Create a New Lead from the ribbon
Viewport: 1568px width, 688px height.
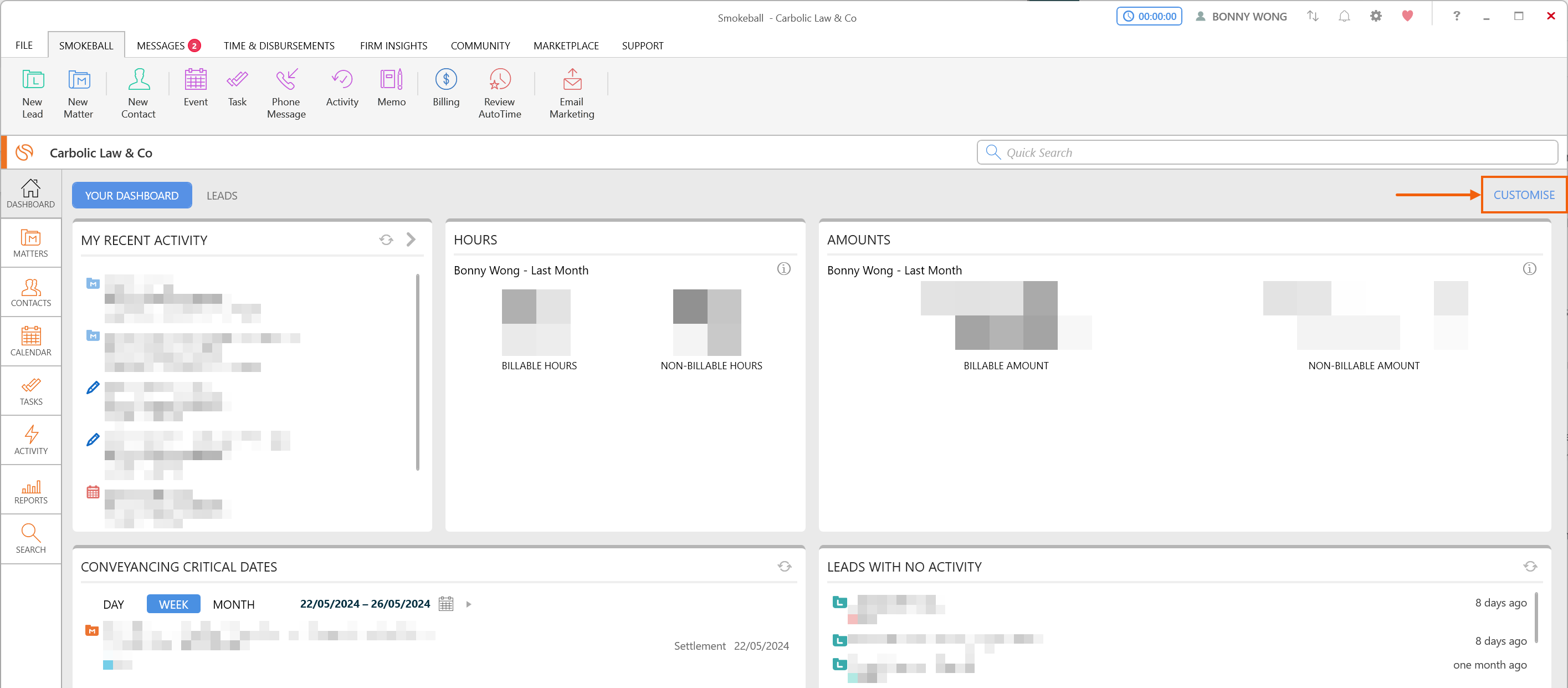[33, 94]
